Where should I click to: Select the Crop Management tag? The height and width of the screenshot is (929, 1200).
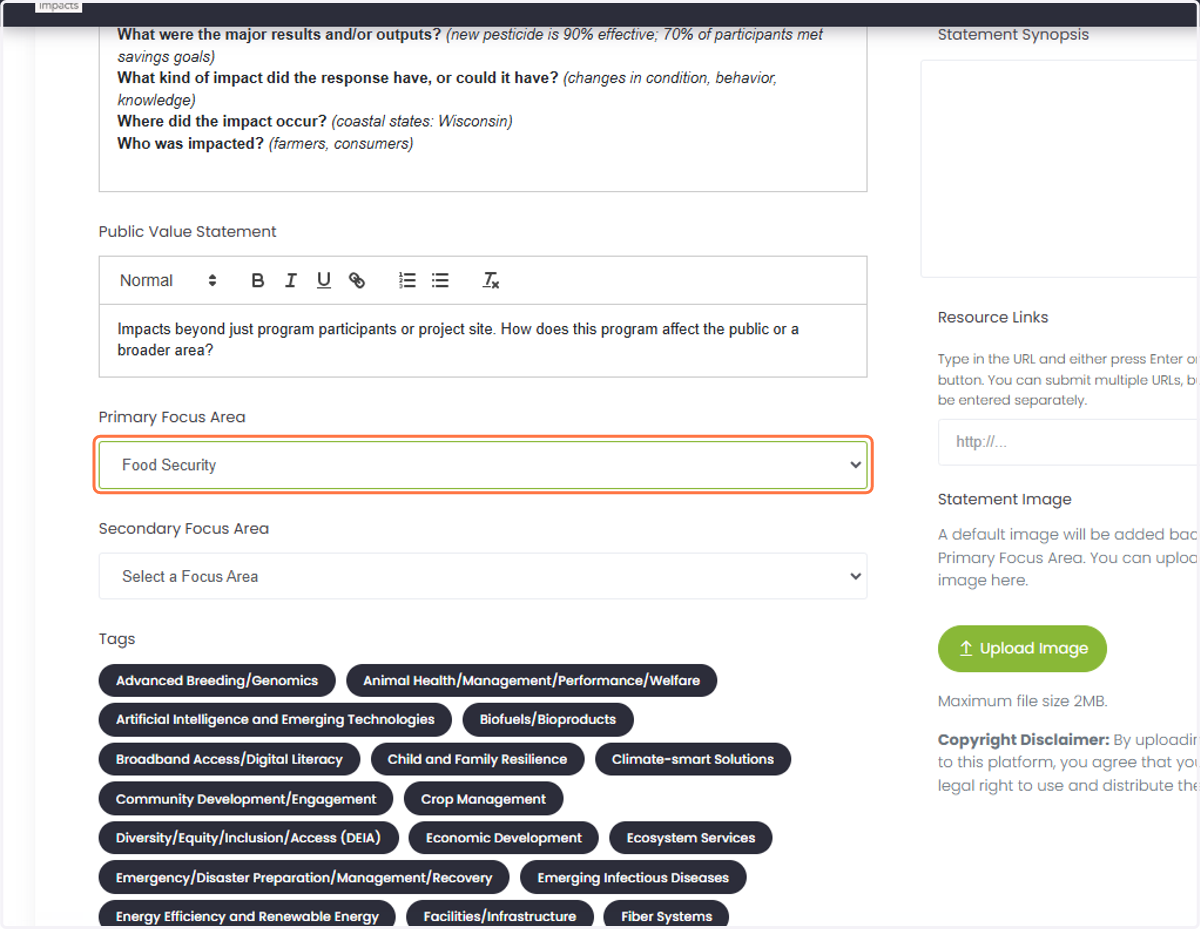(484, 799)
